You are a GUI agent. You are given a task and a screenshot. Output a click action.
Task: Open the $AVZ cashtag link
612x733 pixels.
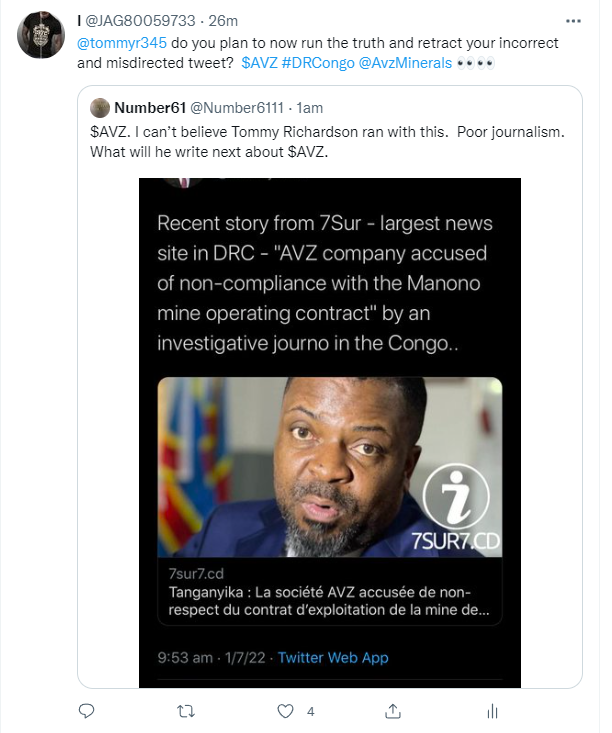[259, 63]
